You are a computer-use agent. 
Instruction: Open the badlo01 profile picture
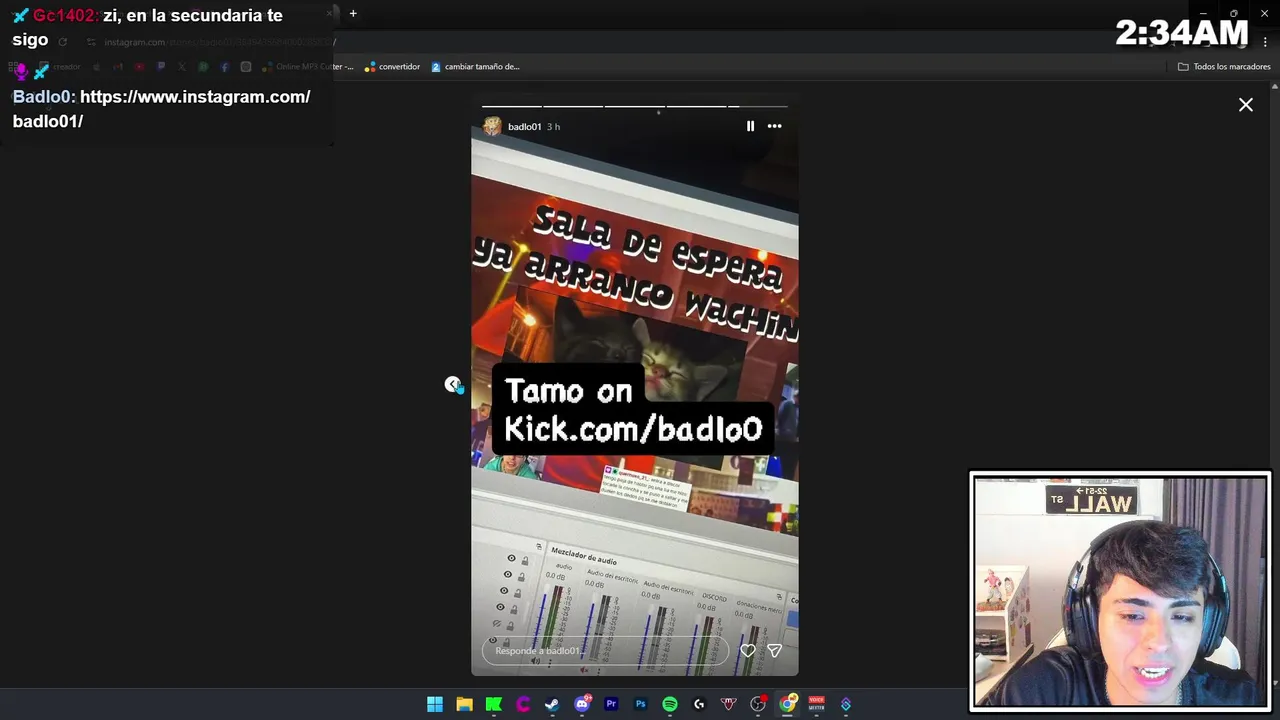[x=492, y=126]
